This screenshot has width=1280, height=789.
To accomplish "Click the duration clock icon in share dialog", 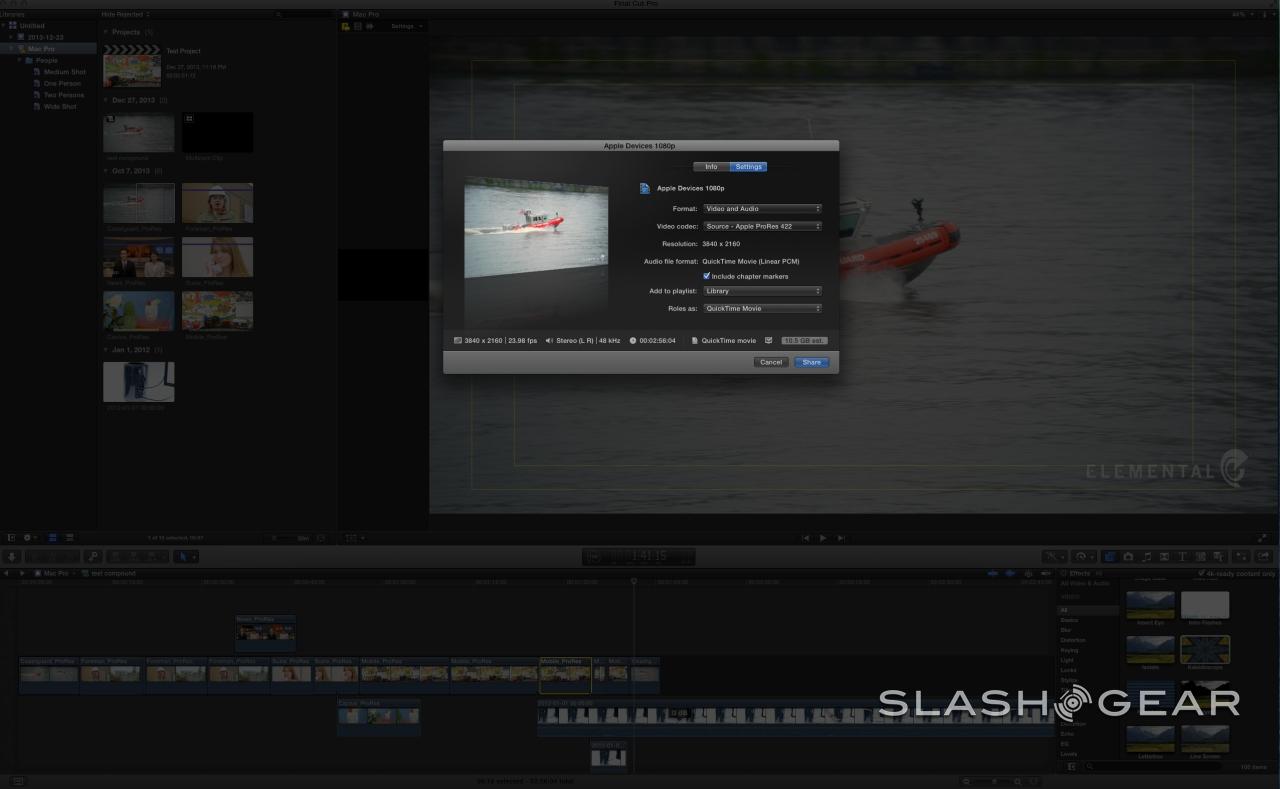I will 633,341.
